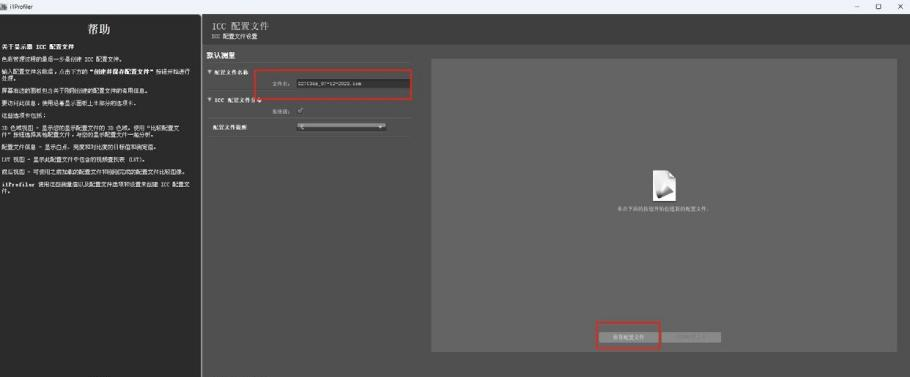Open the 配置文件版本 dropdown
The height and width of the screenshot is (377, 910).
pos(341,126)
